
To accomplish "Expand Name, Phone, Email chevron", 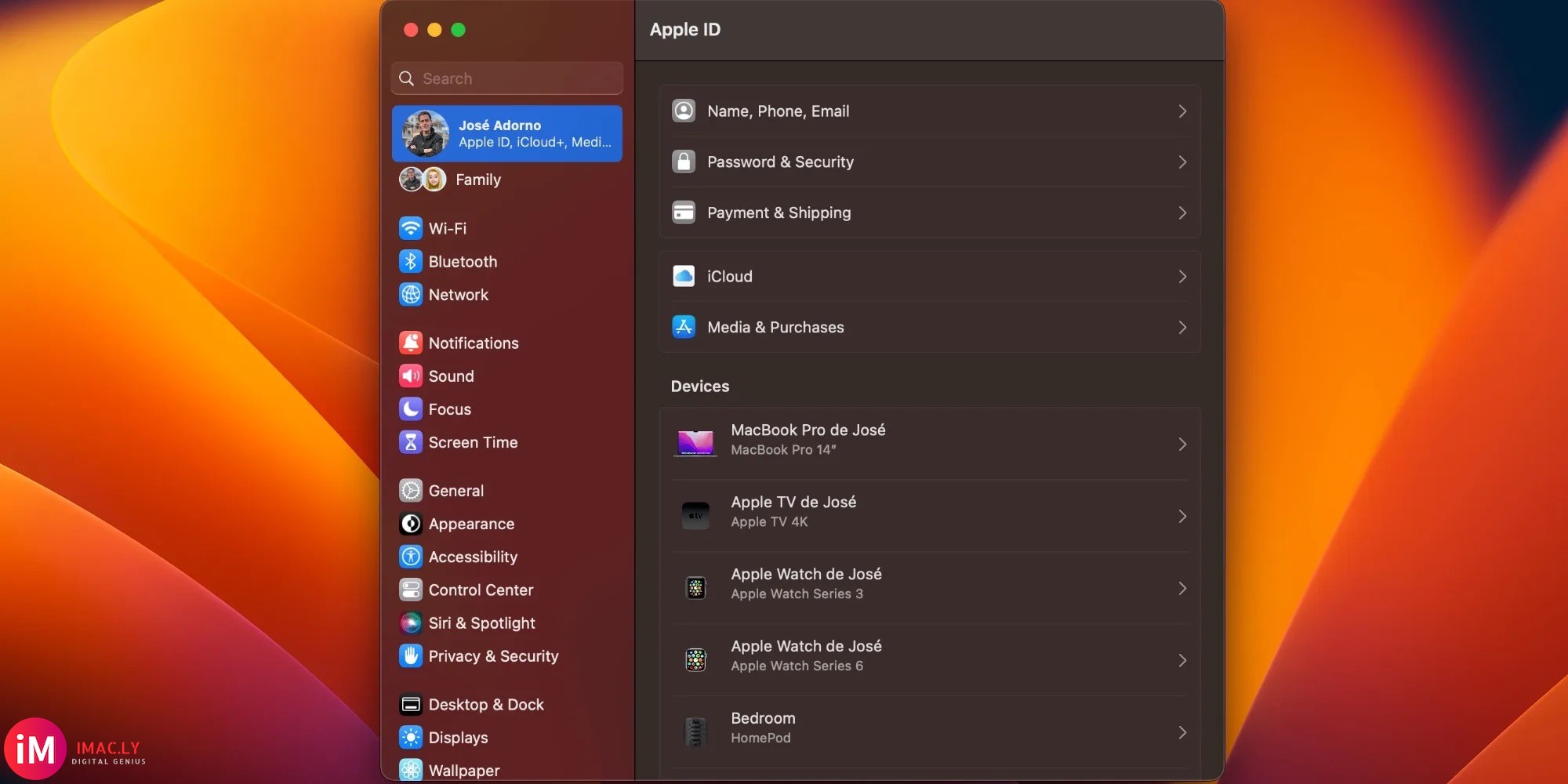I will [1182, 111].
